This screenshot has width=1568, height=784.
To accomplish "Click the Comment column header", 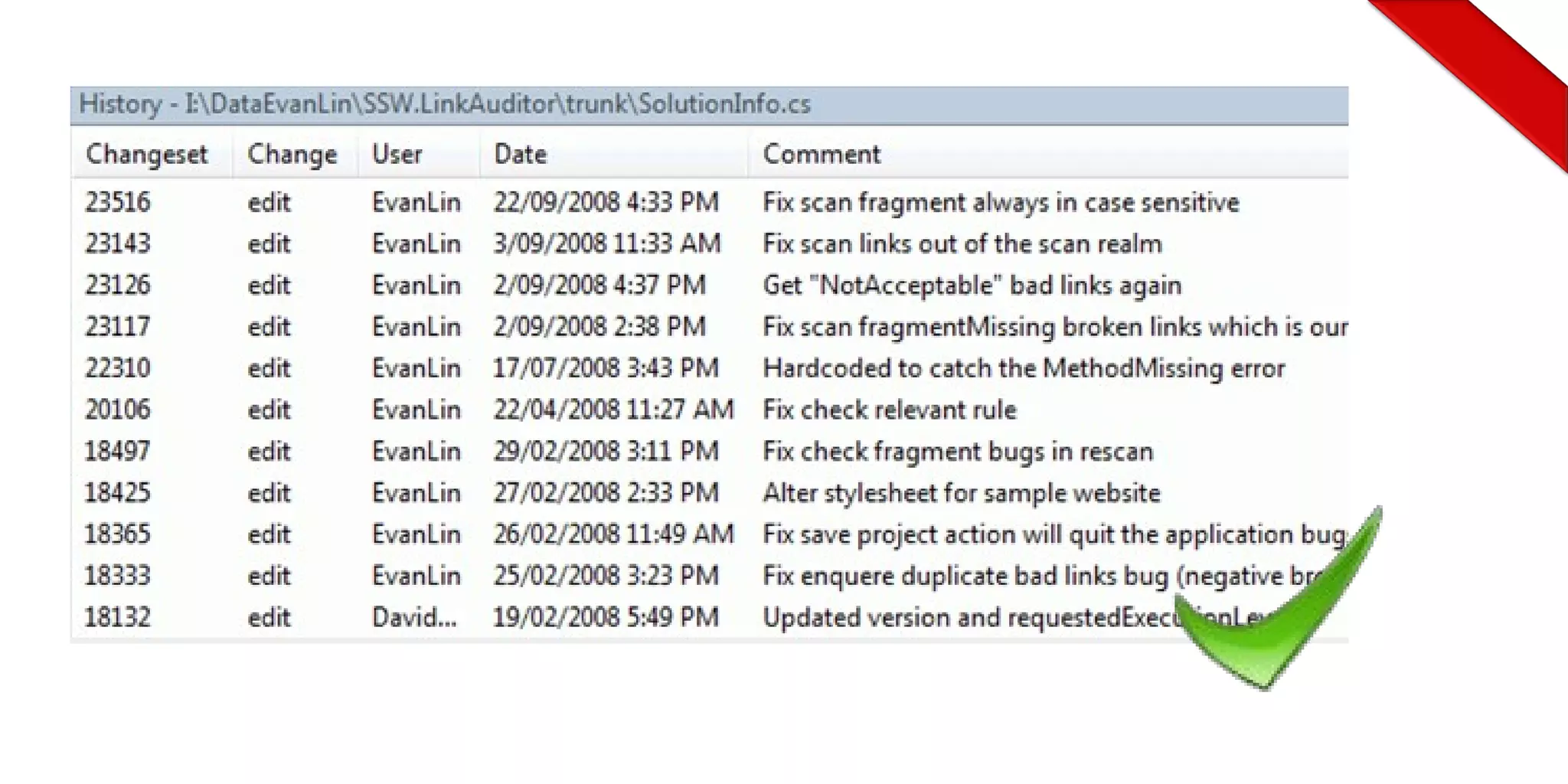I will (x=822, y=154).
